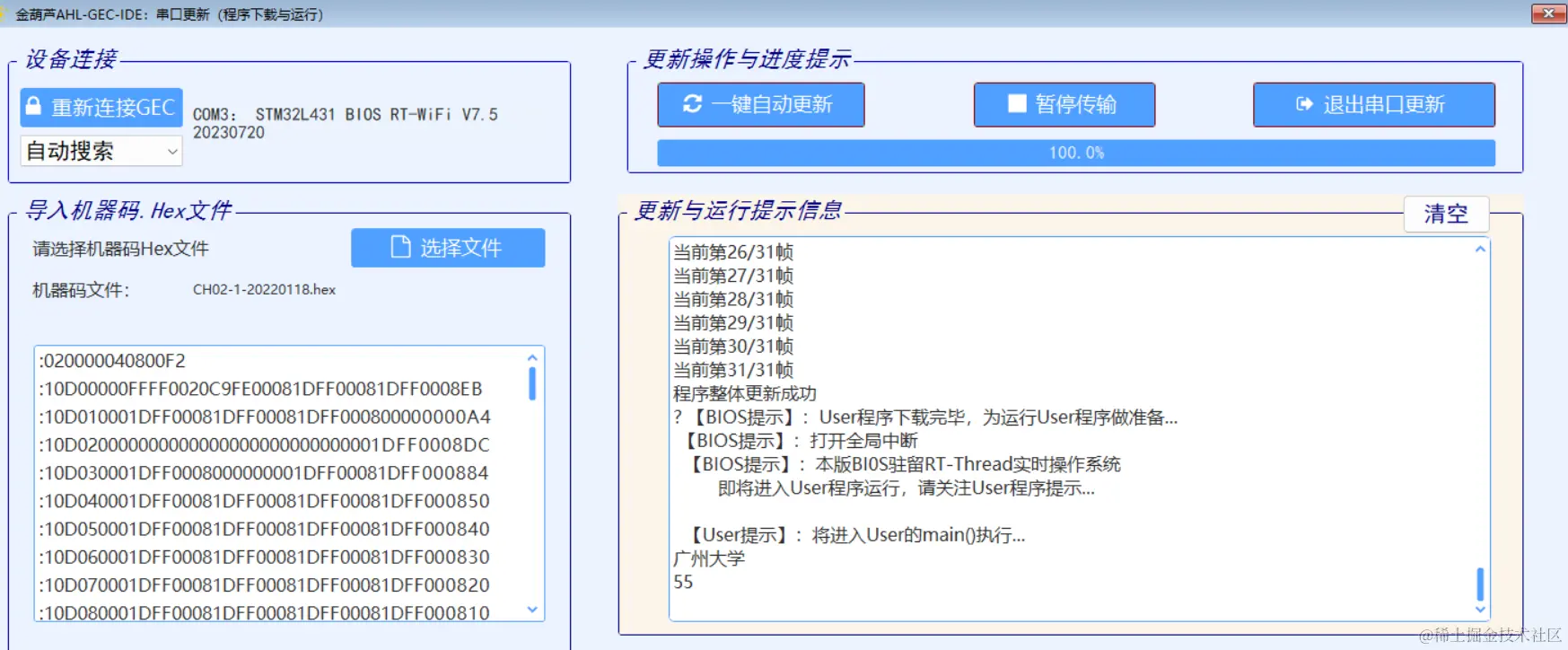This screenshot has height=650, width=1568.
Task: Click log line 当前第28/31帧
Action: (733, 299)
